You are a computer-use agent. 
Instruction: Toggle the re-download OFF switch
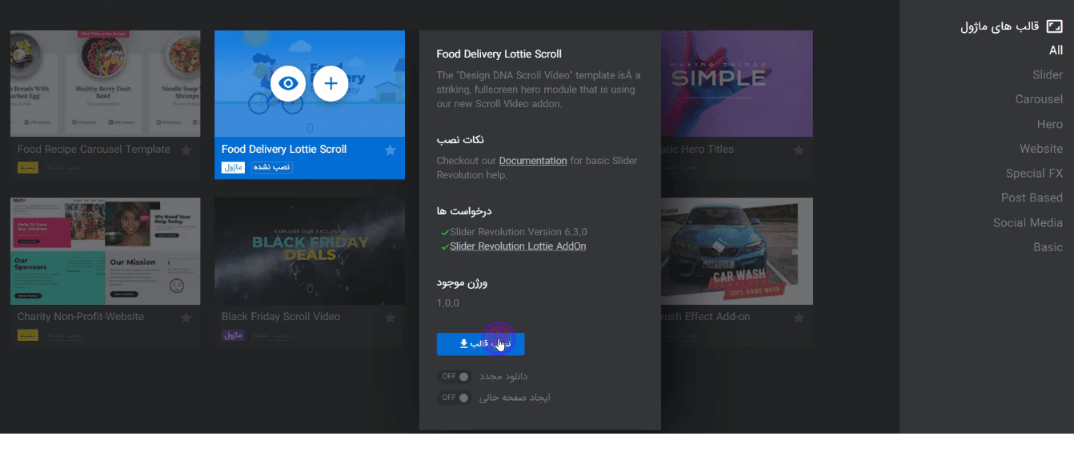point(455,376)
